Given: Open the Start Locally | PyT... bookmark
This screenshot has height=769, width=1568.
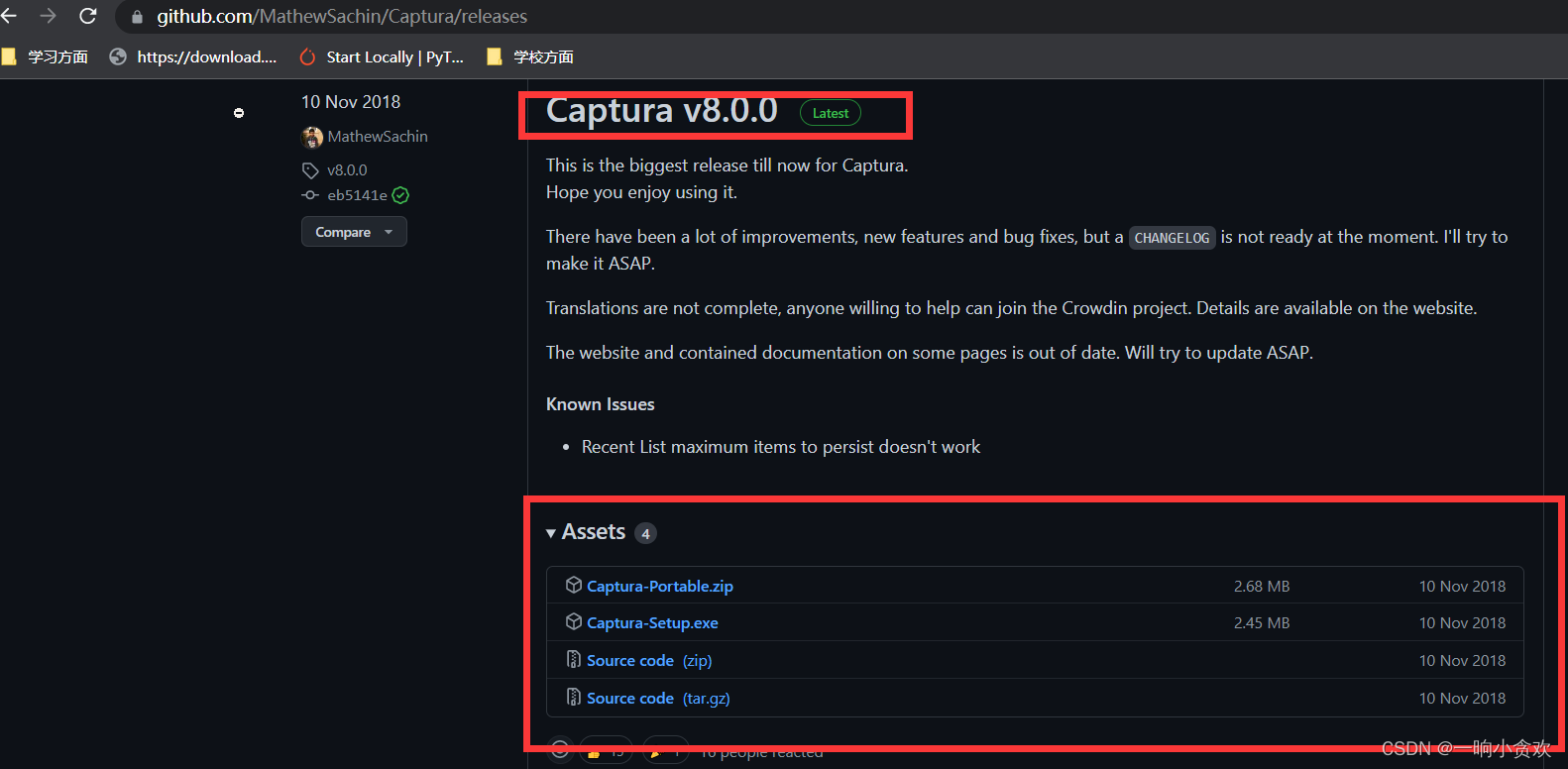Looking at the screenshot, I should pyautogui.click(x=382, y=56).
